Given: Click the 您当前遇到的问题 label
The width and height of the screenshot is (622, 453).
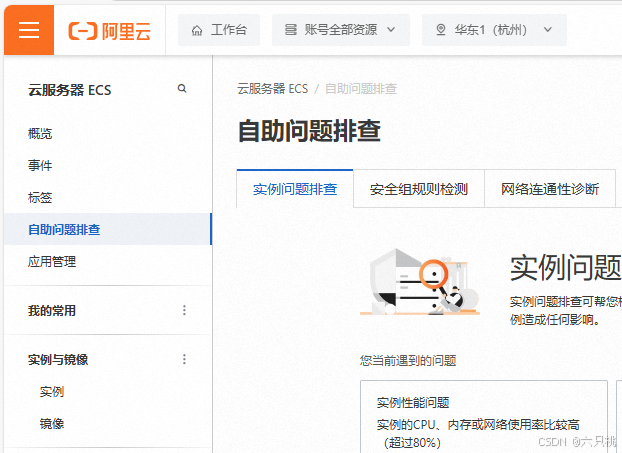Looking at the screenshot, I should click(x=408, y=361).
